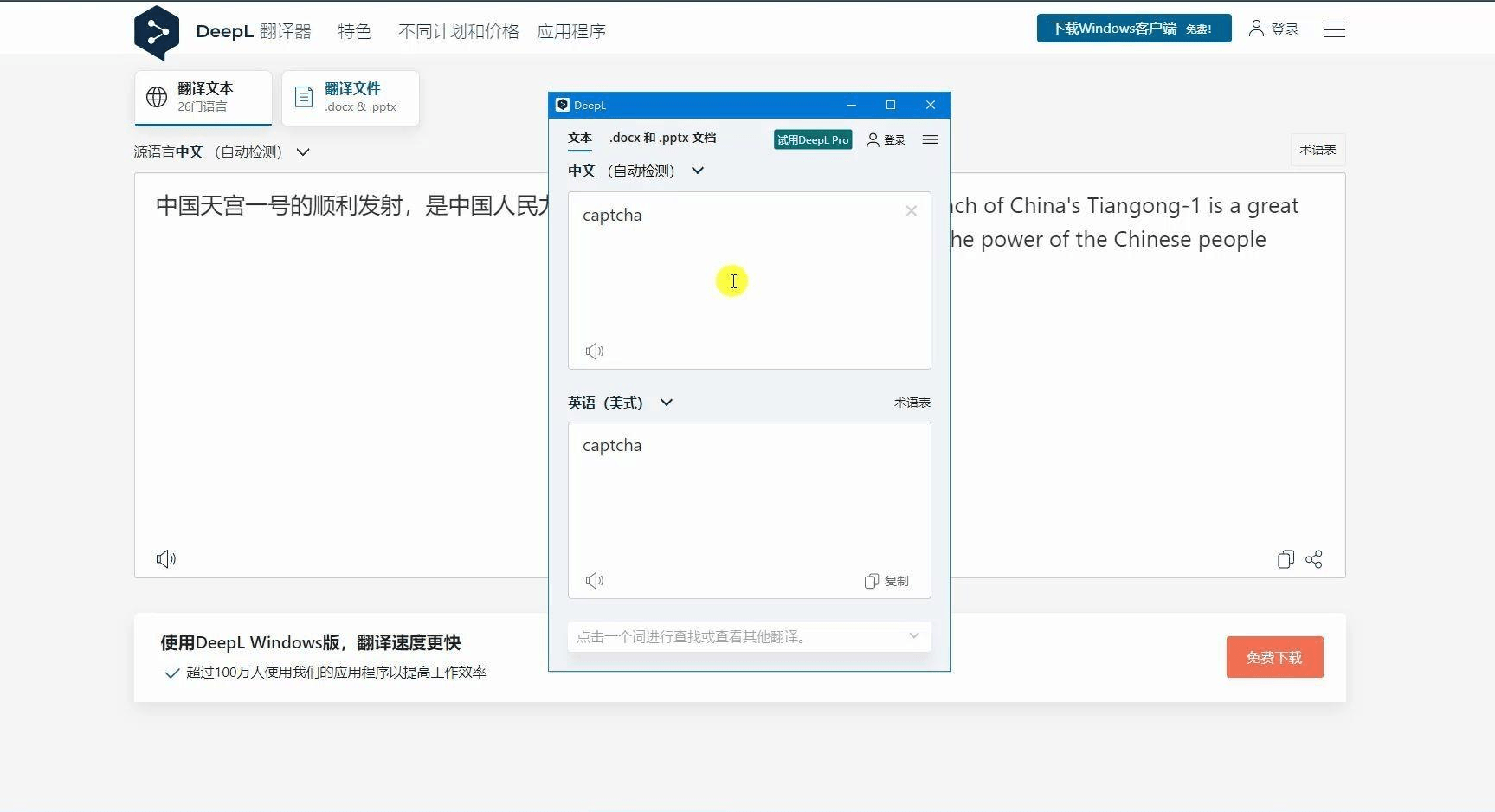Expand website source language dropdown 中文
Viewport: 1495px width, 812px height.
(x=222, y=151)
